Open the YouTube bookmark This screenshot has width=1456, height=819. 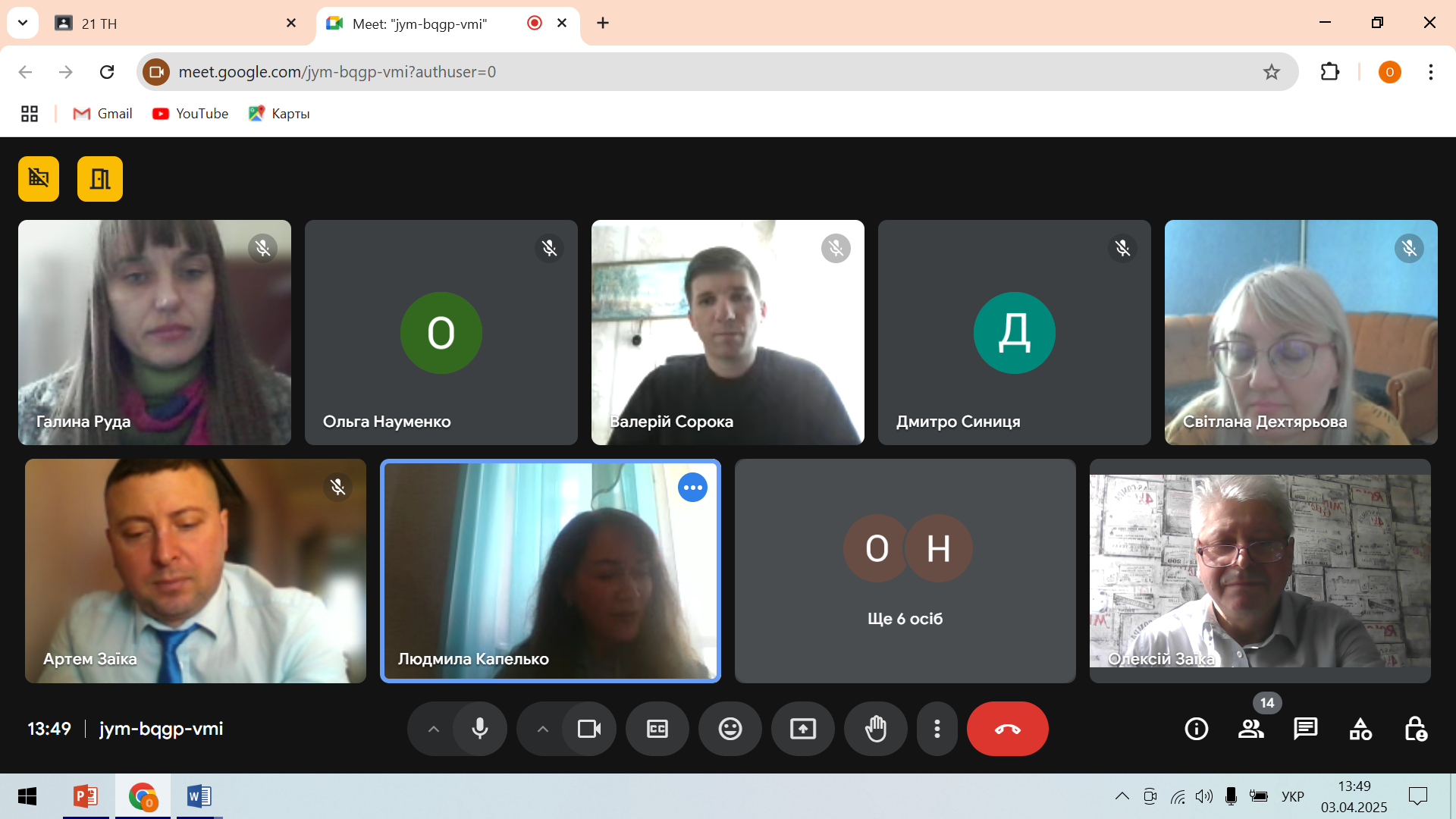(190, 114)
